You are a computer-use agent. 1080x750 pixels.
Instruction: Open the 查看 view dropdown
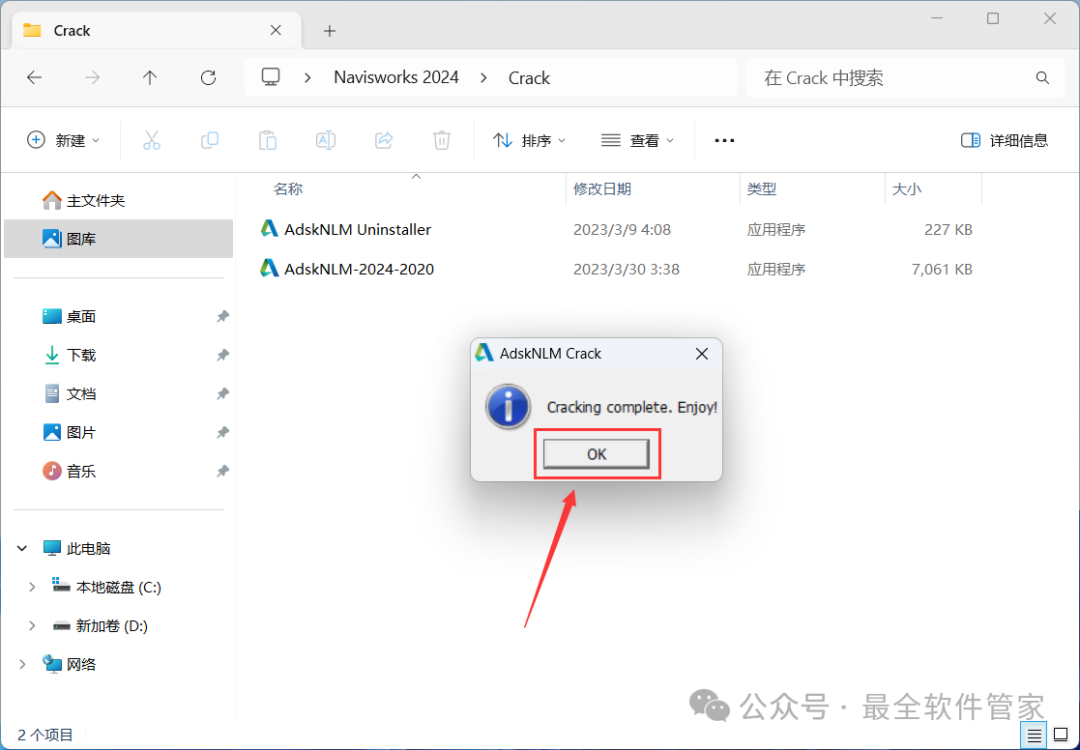coord(637,140)
